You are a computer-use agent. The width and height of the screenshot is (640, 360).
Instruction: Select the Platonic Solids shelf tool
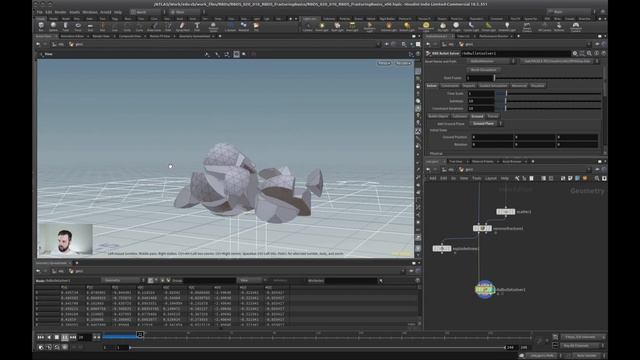tap(213, 27)
